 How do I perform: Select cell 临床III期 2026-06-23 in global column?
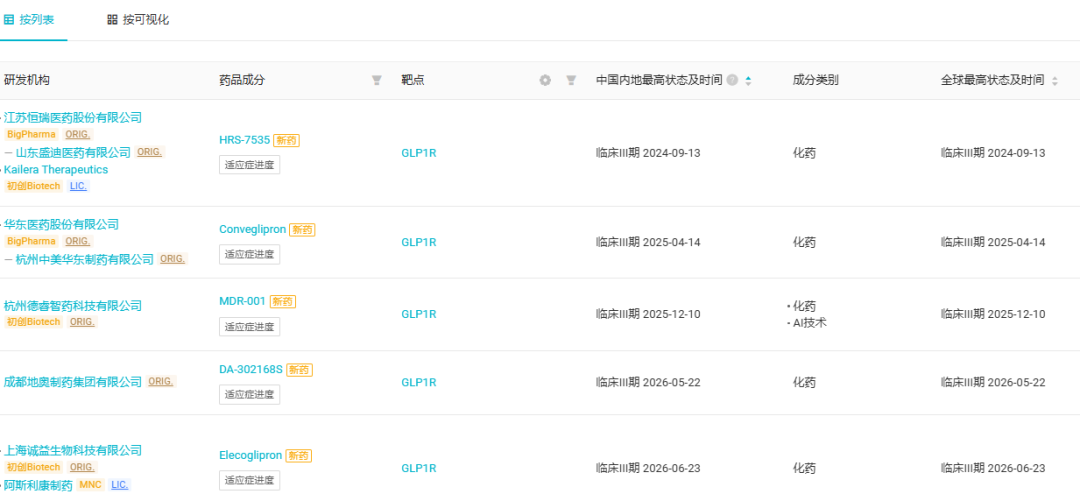point(993,469)
